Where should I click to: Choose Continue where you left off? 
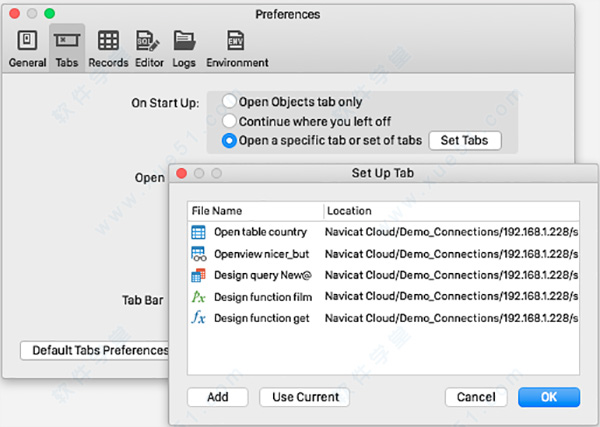(x=230, y=120)
